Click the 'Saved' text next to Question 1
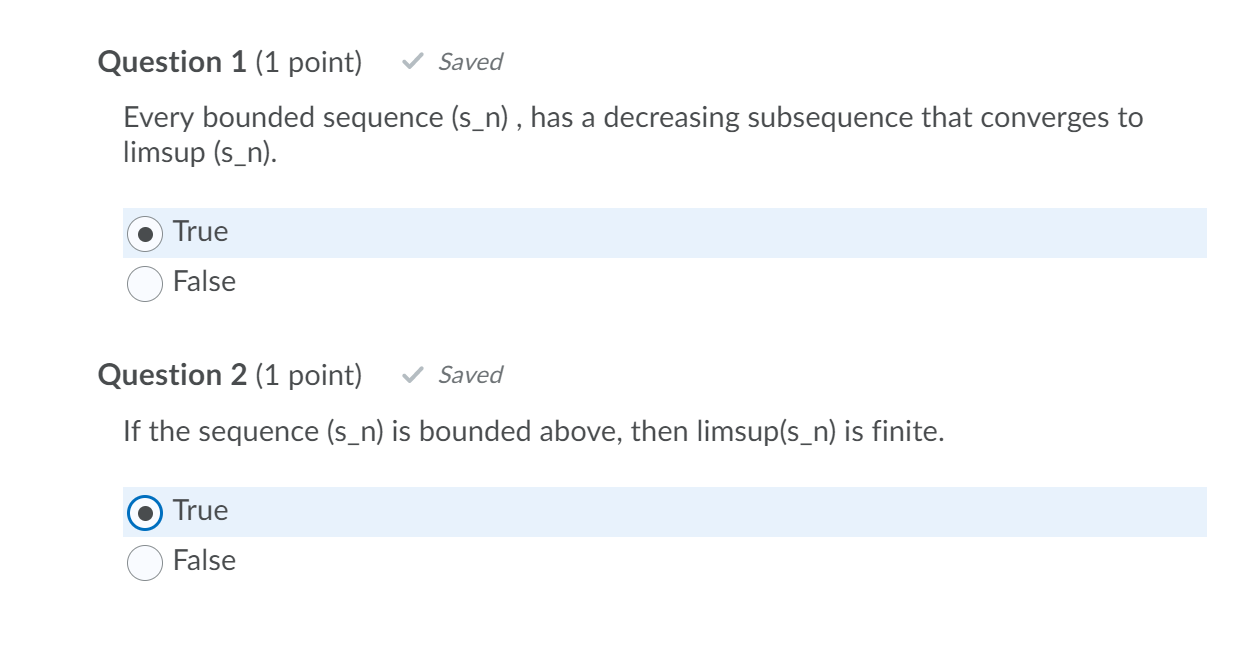This screenshot has width=1258, height=663. coord(468,62)
